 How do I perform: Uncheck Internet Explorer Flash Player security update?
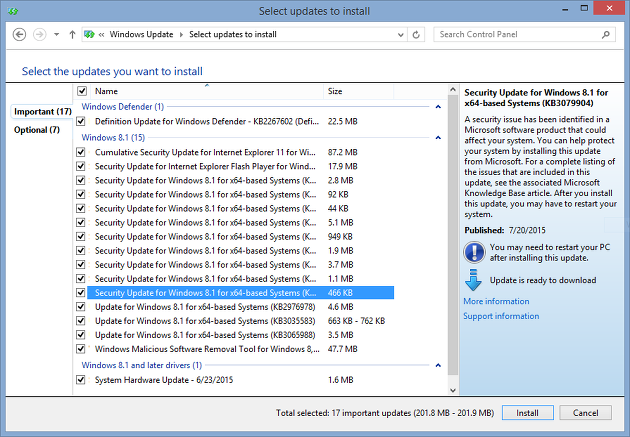(81, 166)
